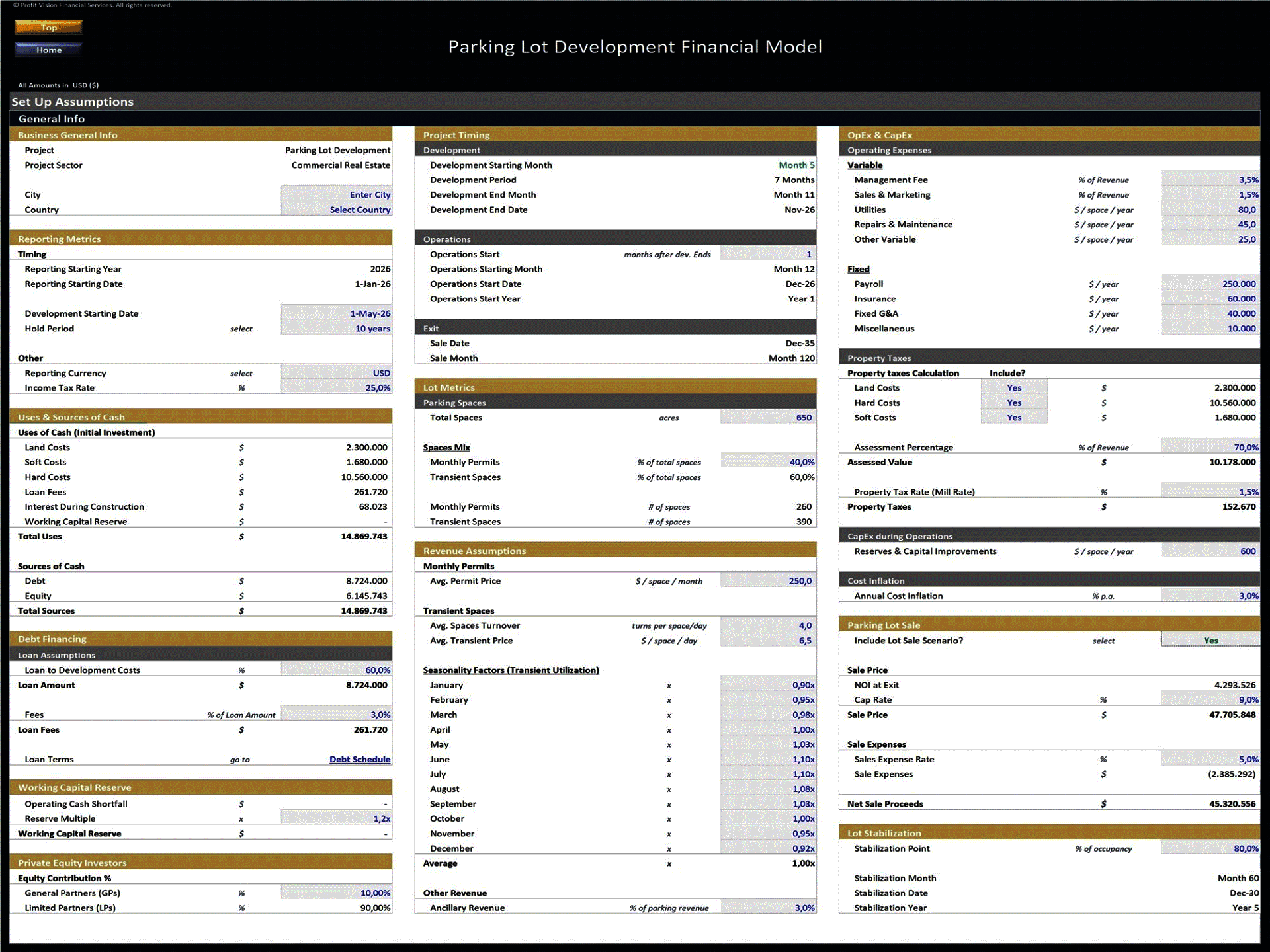Open the Hold Period 10 years selector
The image size is (1270, 952).
coord(336,329)
